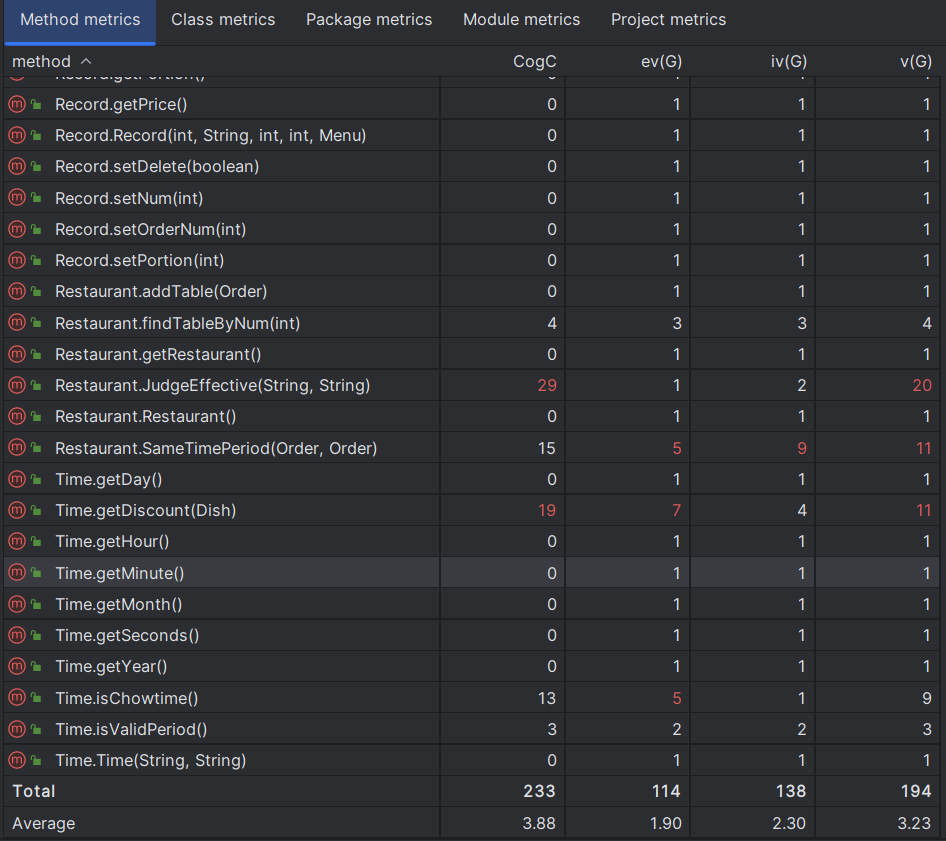Click the red CogC value 29 cell
The width and height of the screenshot is (946, 841).
point(546,385)
